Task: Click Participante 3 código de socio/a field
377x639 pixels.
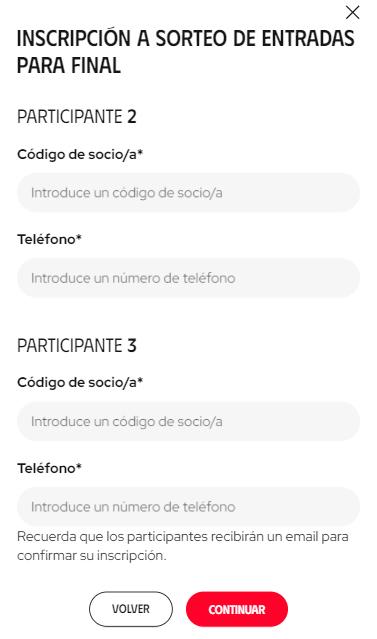Action: 188,421
